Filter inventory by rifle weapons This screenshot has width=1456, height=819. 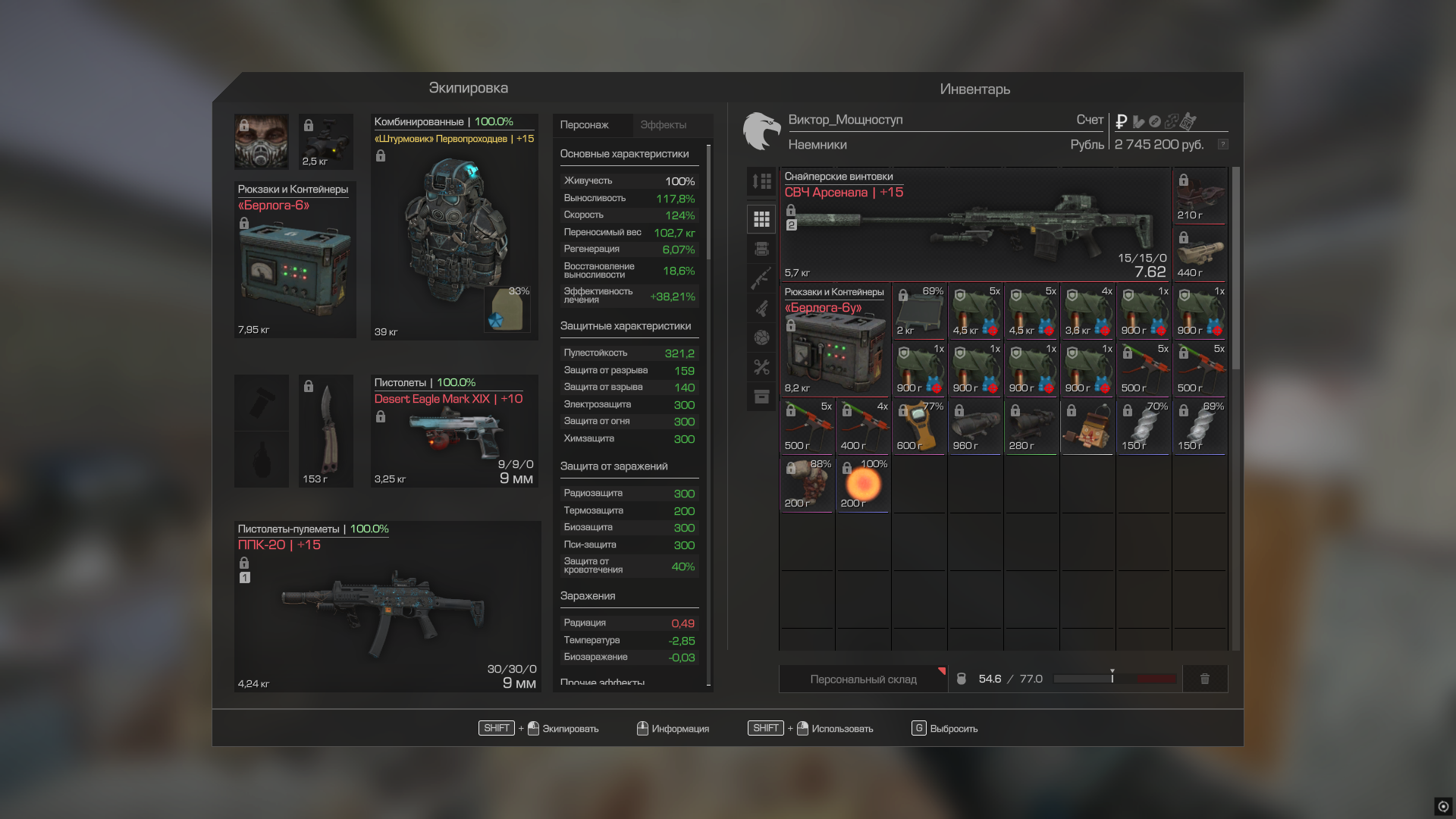(x=761, y=278)
